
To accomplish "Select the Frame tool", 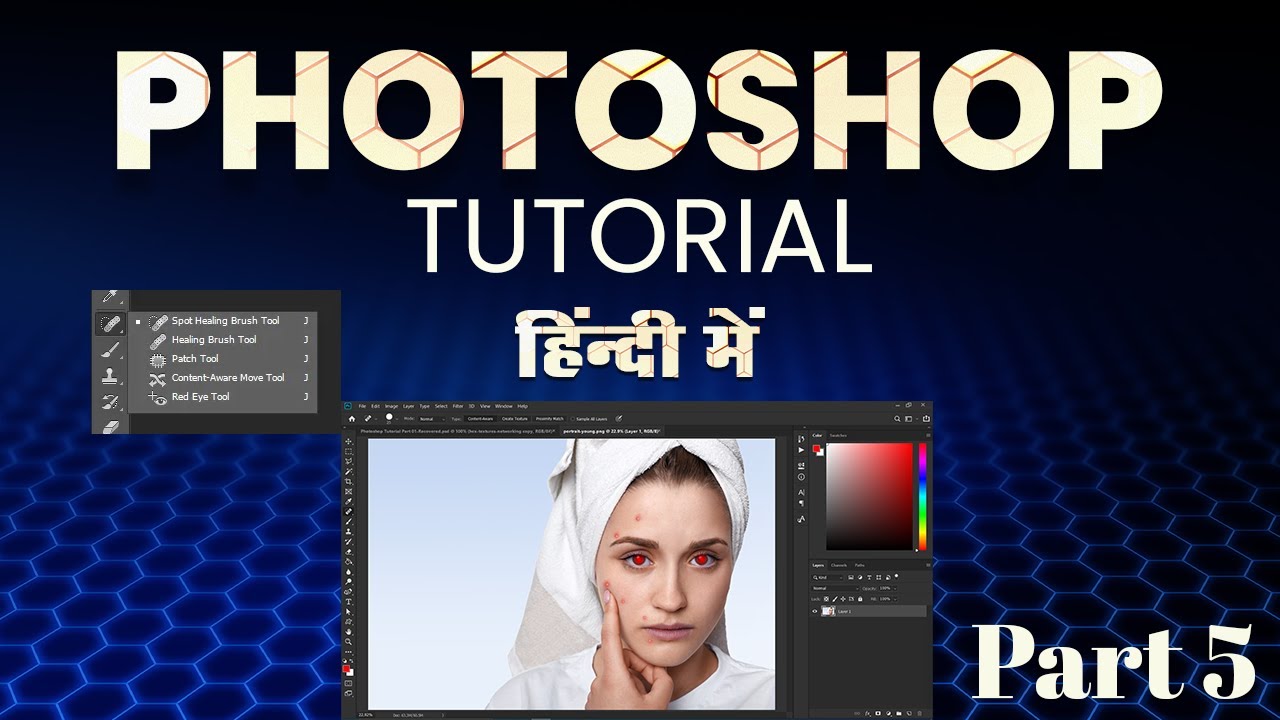I will click(x=348, y=491).
